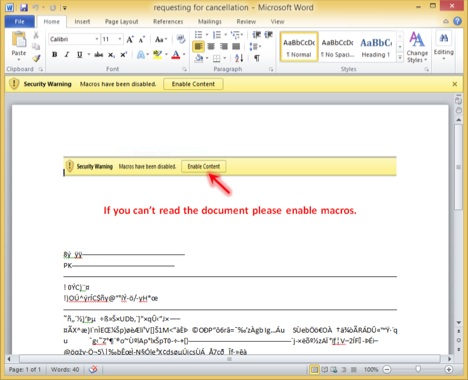
Task: Apply strikethrough formatting
Action: point(98,54)
